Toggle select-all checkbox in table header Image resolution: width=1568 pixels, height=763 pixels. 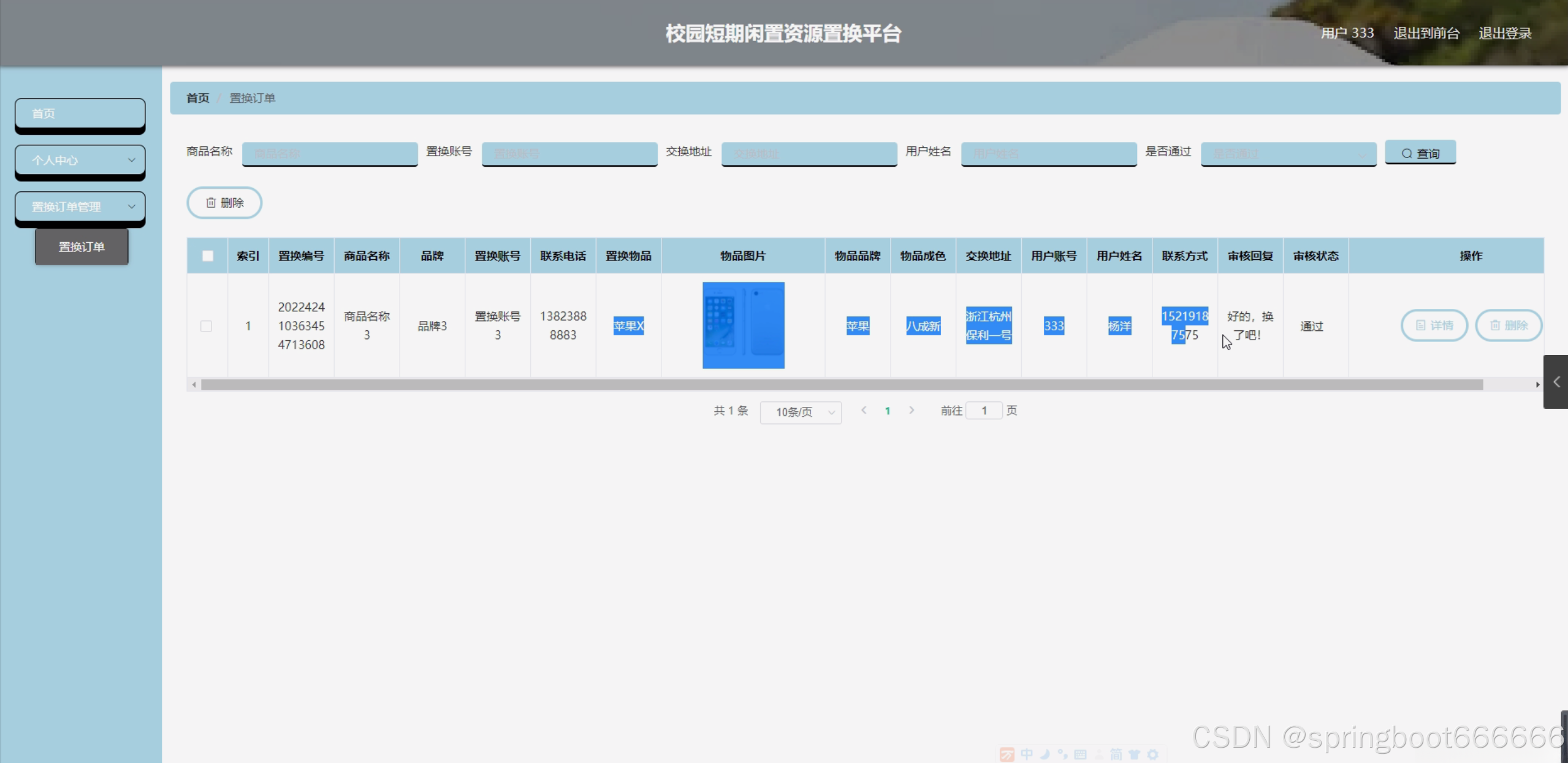pyautogui.click(x=208, y=256)
